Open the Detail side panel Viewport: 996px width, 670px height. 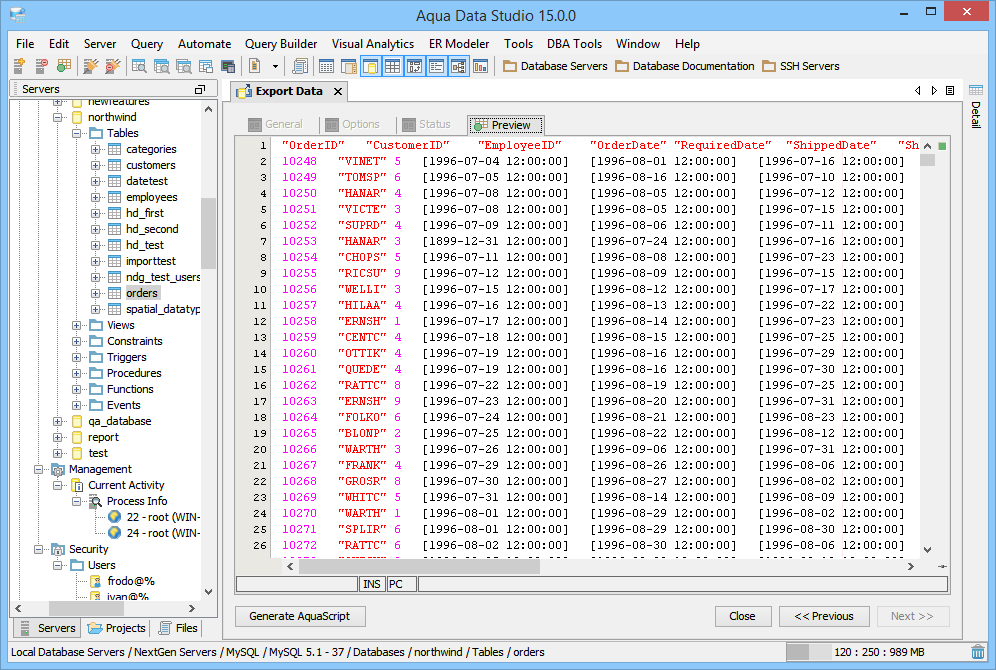[x=976, y=105]
